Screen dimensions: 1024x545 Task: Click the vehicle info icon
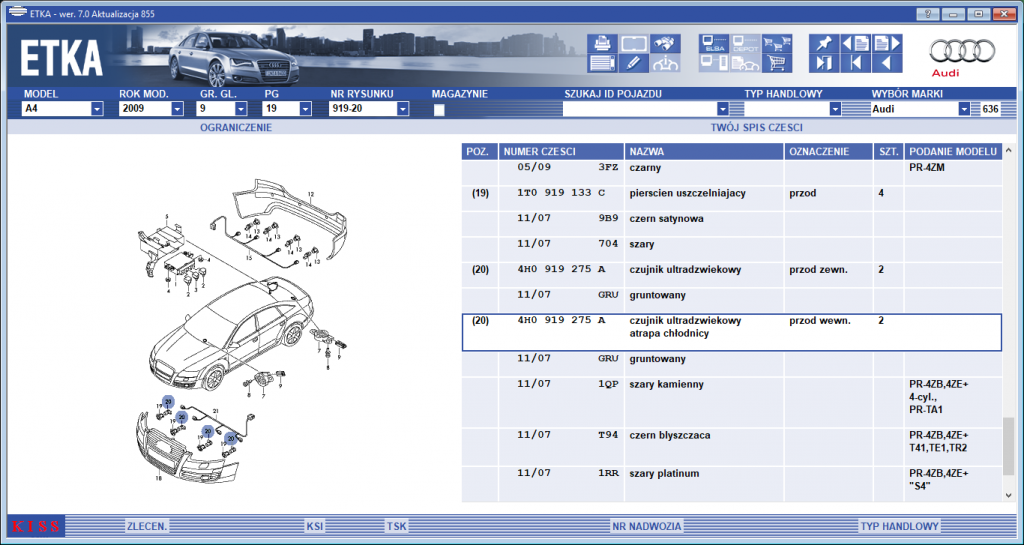665,63
